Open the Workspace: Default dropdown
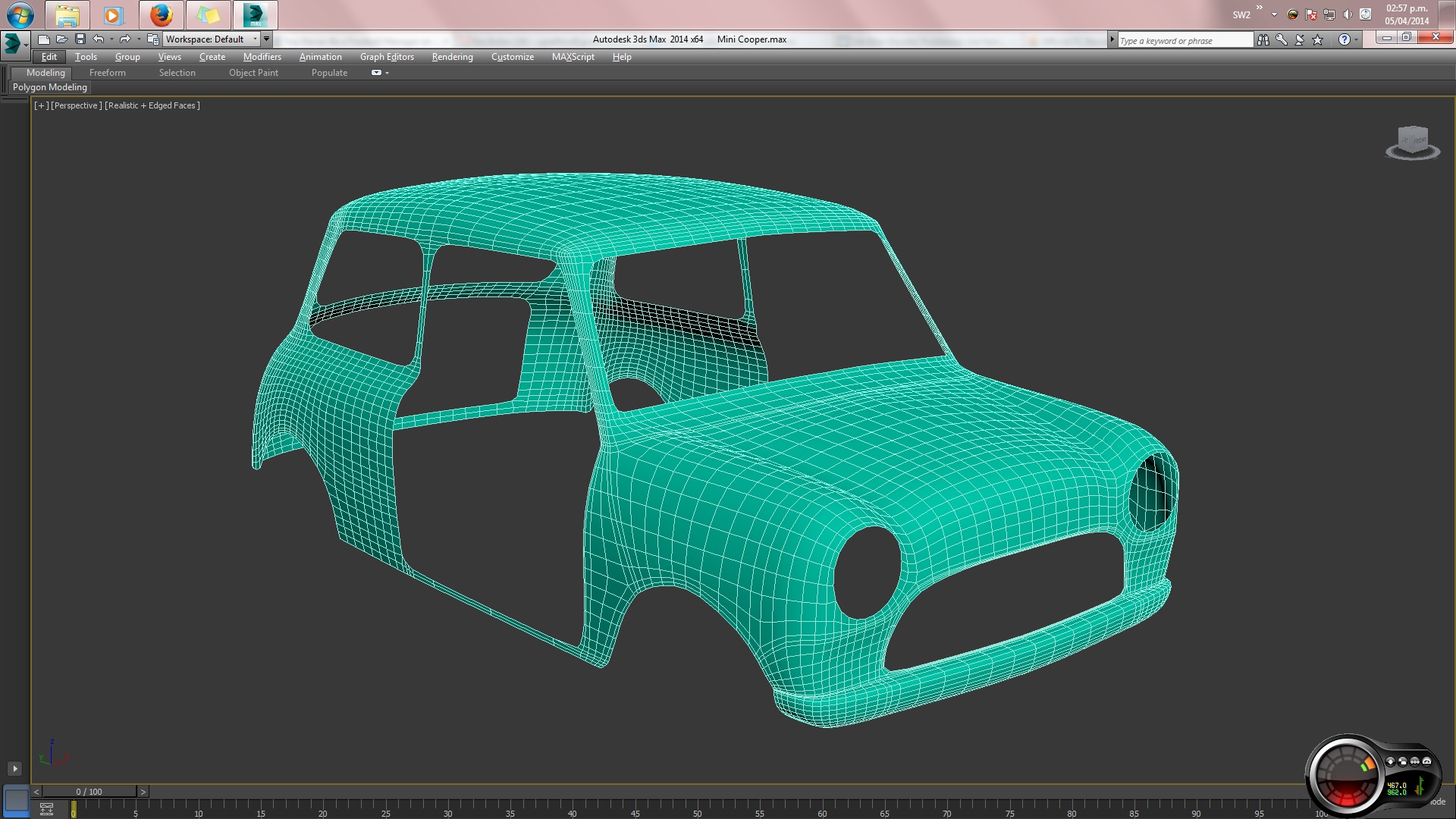This screenshot has height=819, width=1456. click(x=211, y=39)
